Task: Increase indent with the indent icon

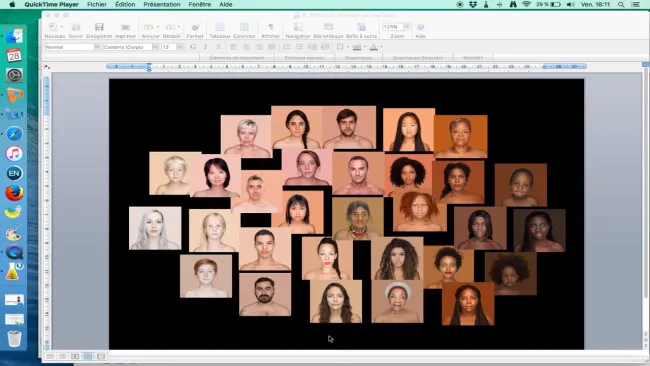Action: coord(325,47)
